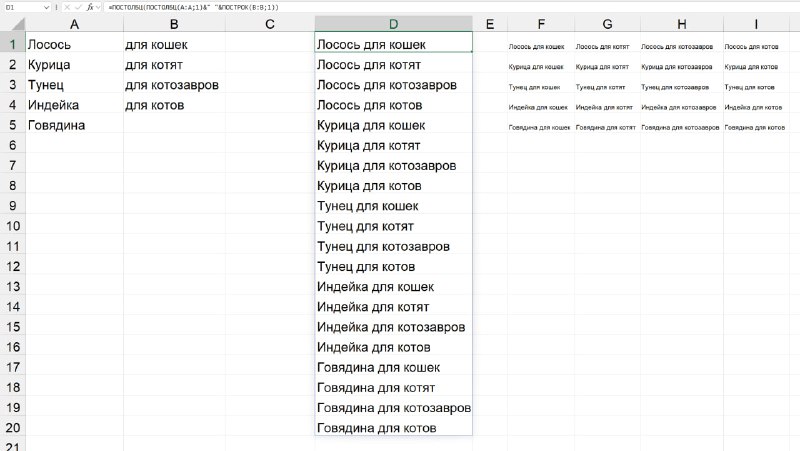Image resolution: width=800 pixels, height=451 pixels.
Task: Expand the dropdown next to the fx button
Action: pyautogui.click(x=98, y=7)
